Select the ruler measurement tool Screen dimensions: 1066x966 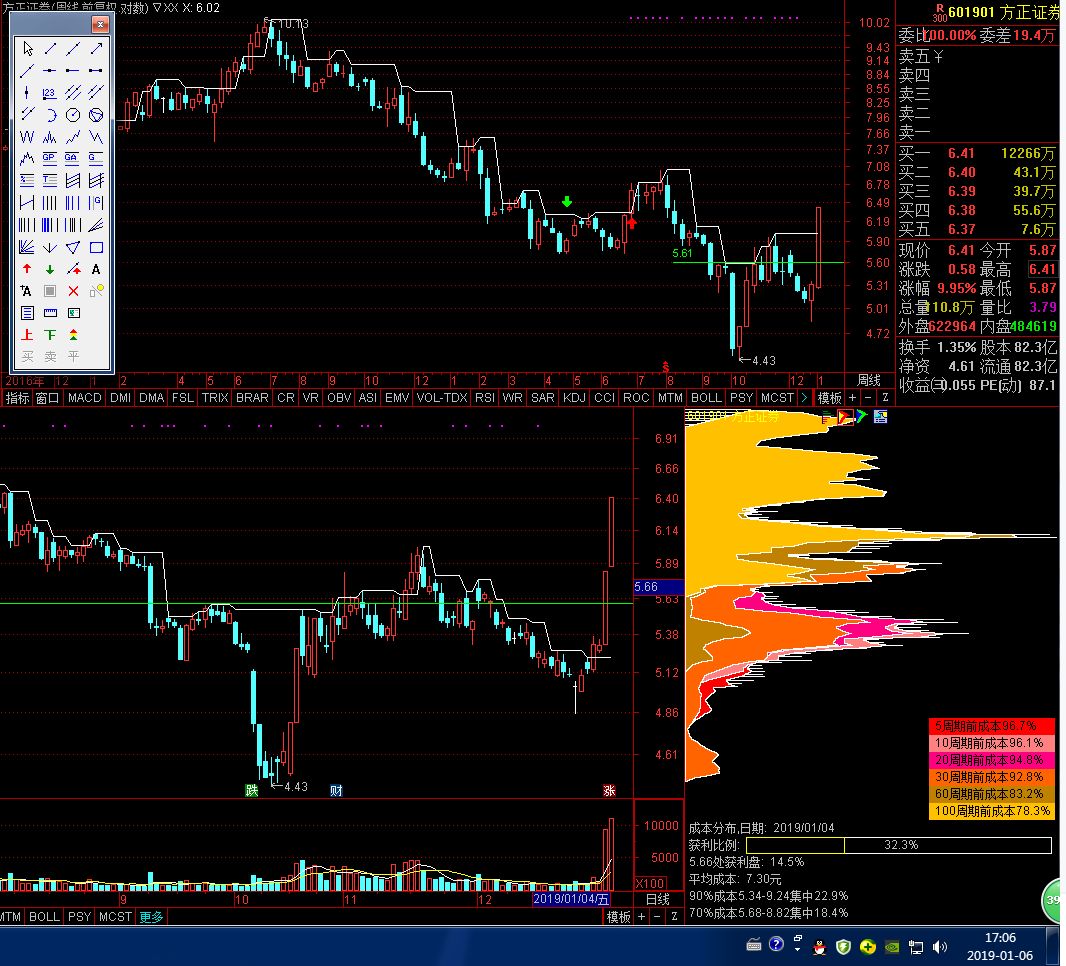point(50,313)
